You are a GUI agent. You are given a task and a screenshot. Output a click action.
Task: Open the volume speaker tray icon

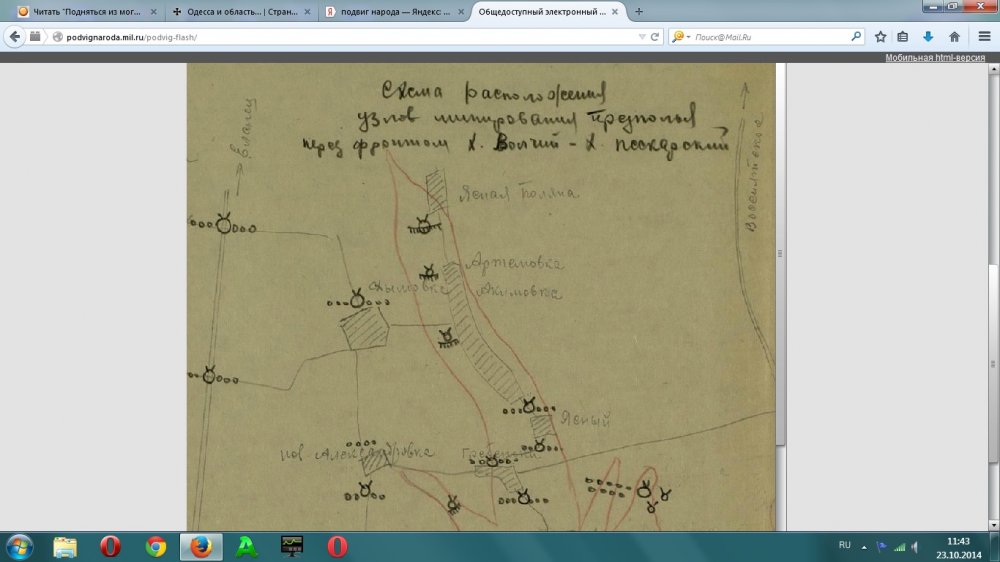click(915, 547)
